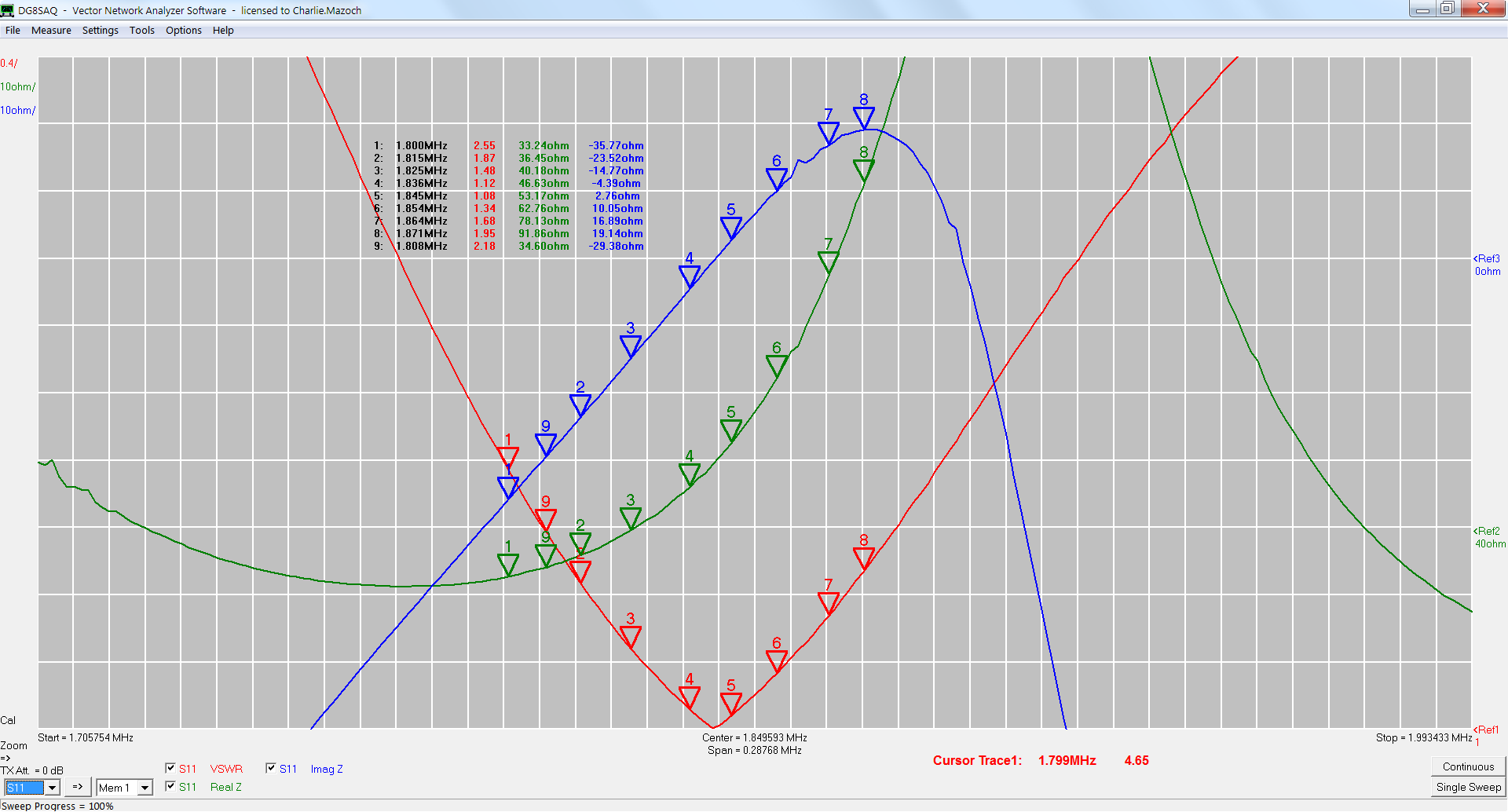Toggle the S11 Real Z trace checkbox
The width and height of the screenshot is (1508, 812).
(x=170, y=786)
